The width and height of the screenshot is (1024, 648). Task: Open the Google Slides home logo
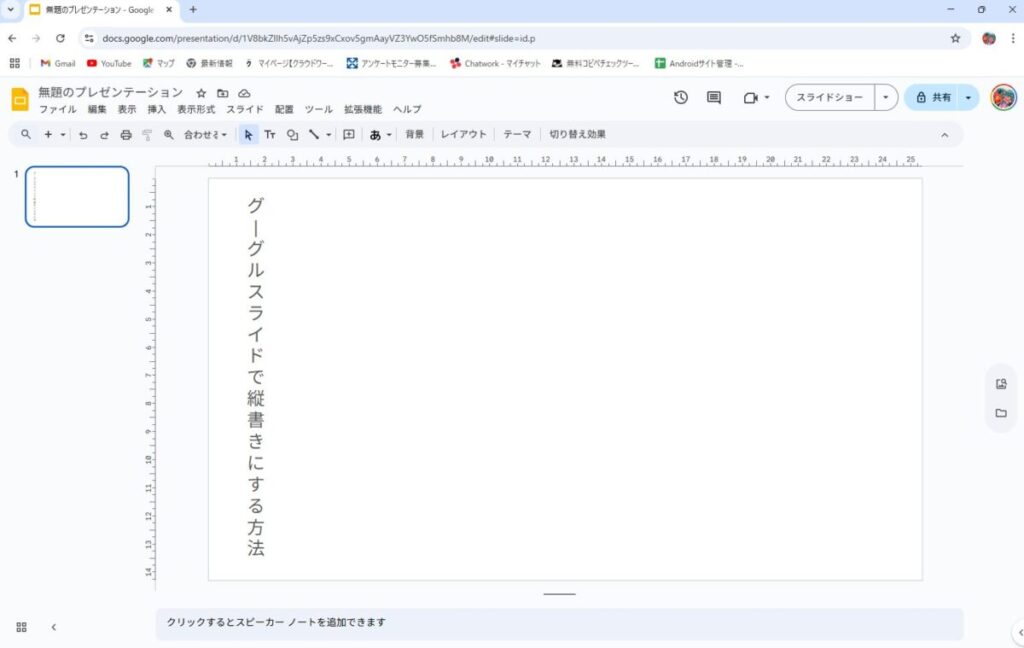20,99
